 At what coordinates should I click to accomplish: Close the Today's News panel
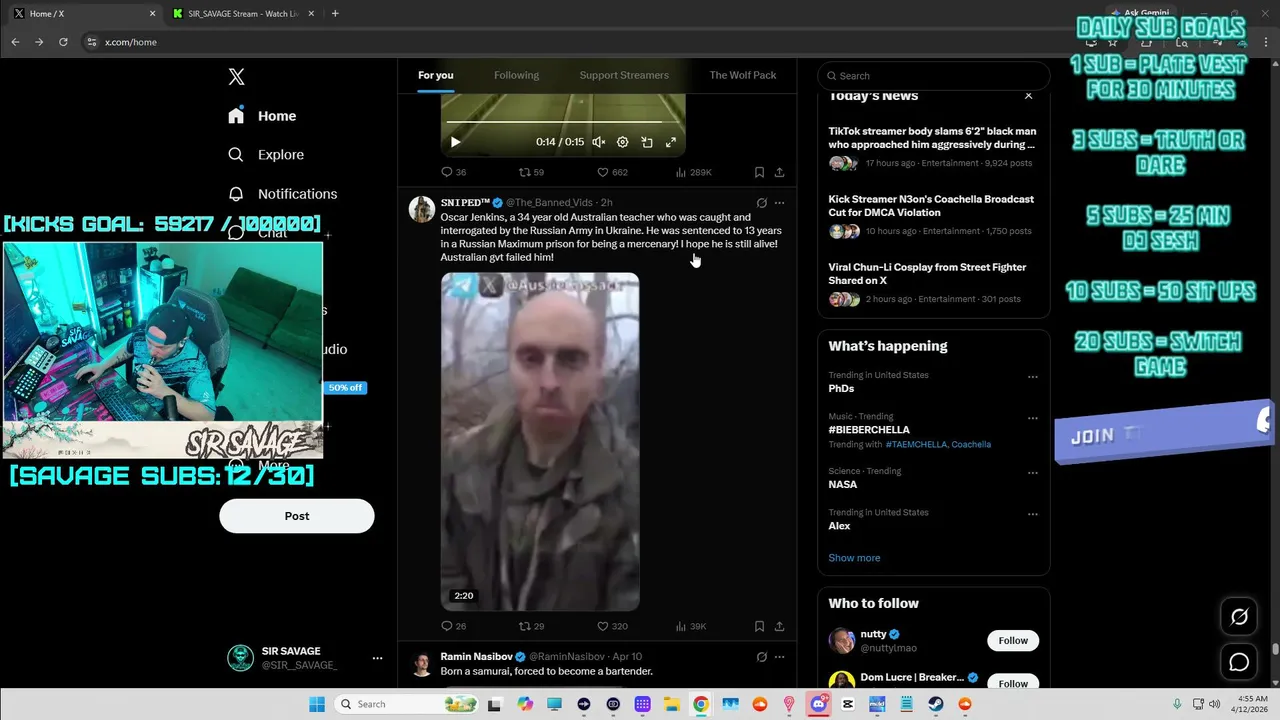click(1028, 96)
